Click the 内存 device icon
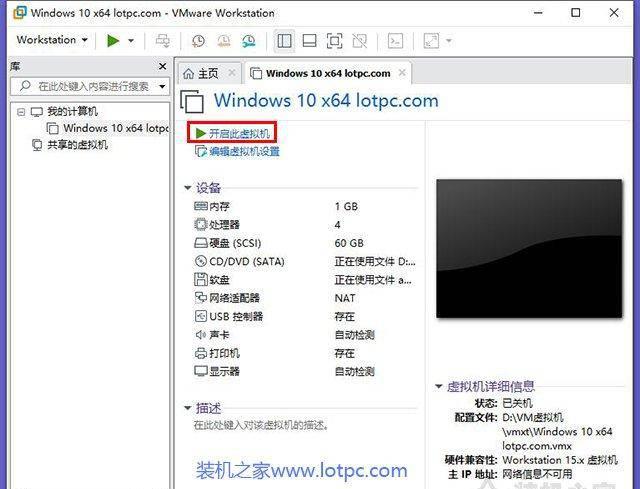The image size is (640, 489). click(201, 206)
